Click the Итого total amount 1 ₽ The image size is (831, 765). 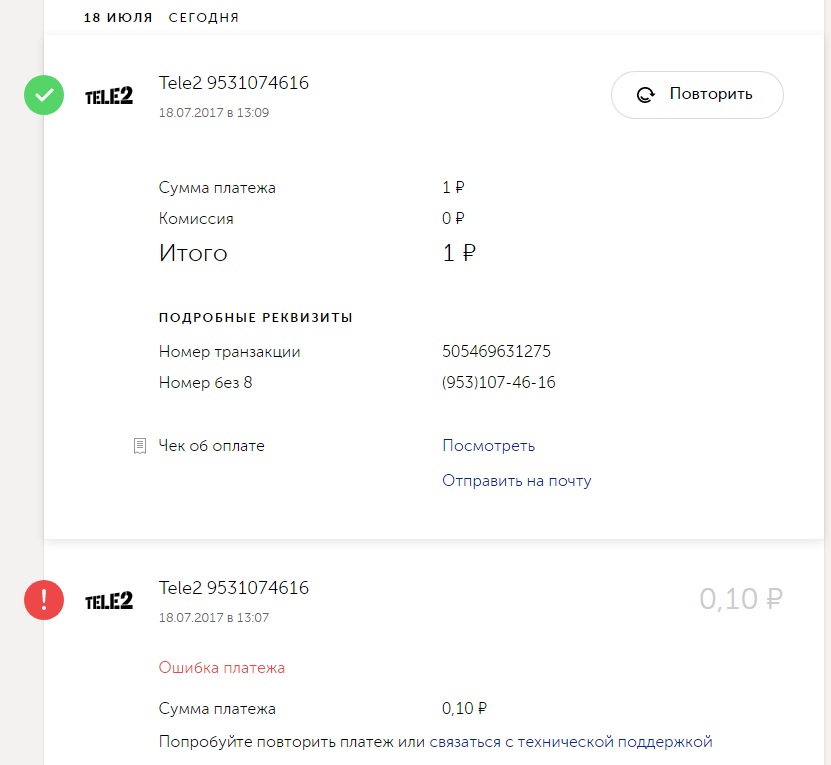(458, 254)
